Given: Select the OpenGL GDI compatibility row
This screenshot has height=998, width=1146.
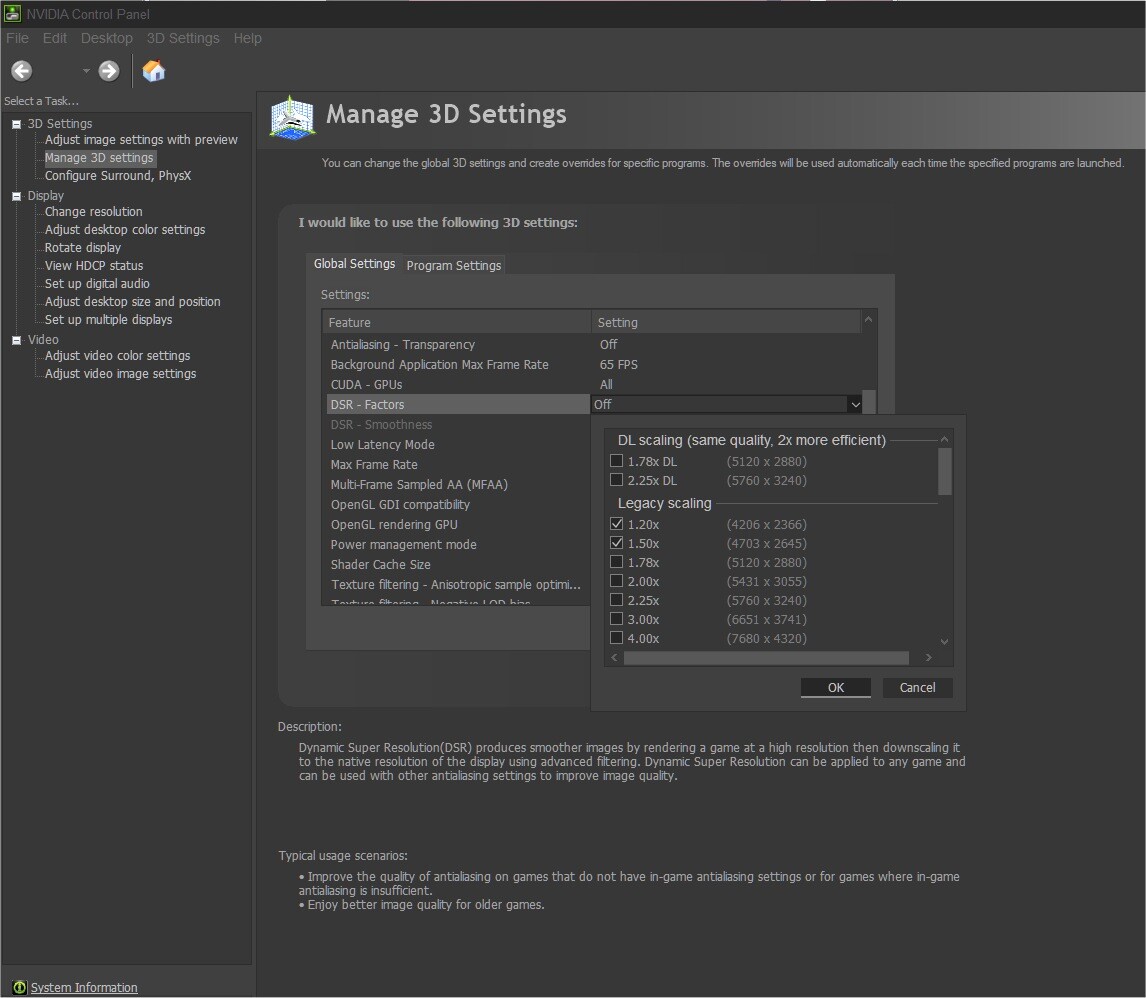Looking at the screenshot, I should tap(457, 504).
